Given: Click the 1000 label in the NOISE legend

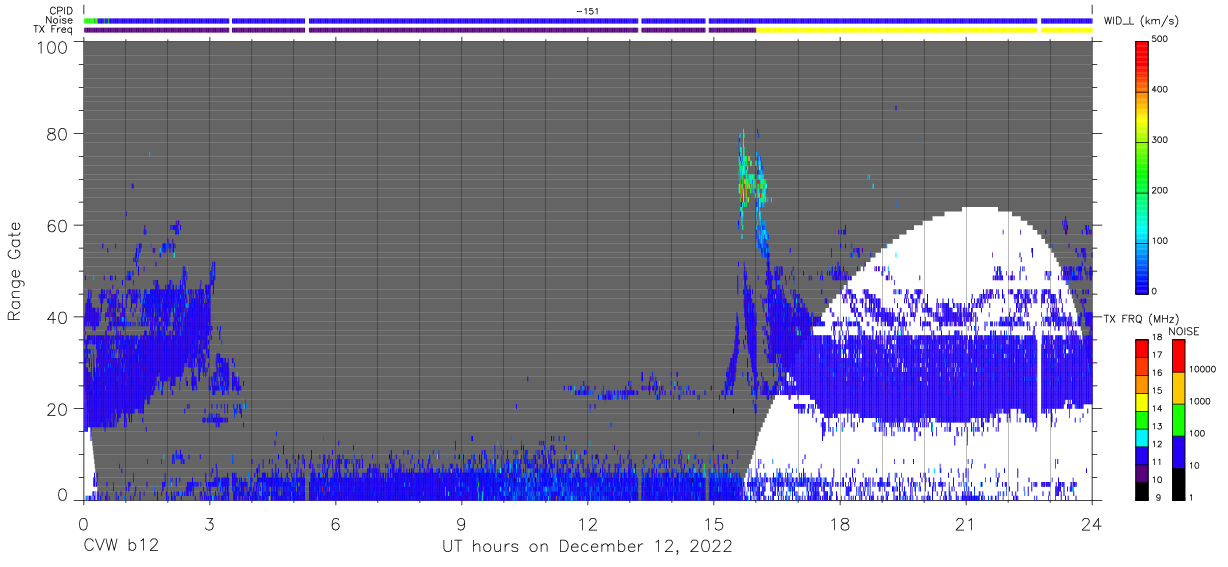Looking at the screenshot, I should pyautogui.click(x=1198, y=401).
